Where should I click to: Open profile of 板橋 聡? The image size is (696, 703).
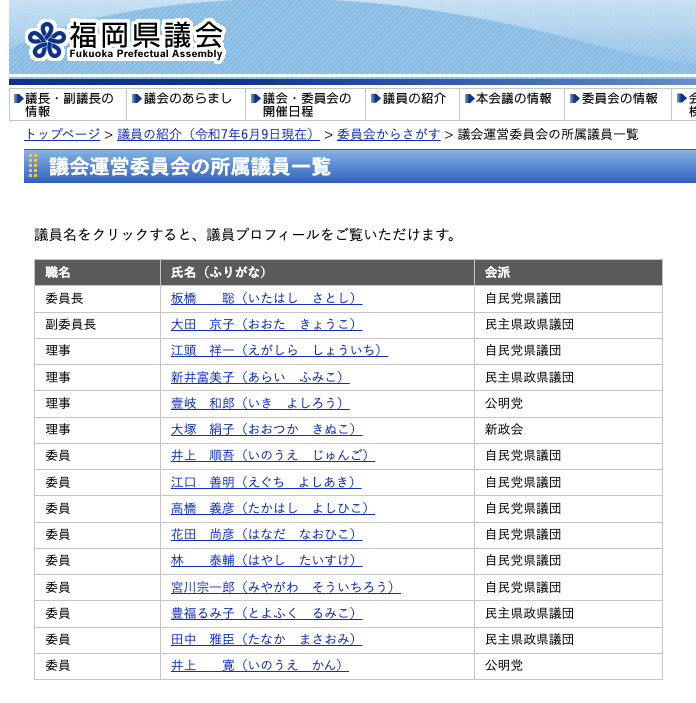click(x=266, y=298)
